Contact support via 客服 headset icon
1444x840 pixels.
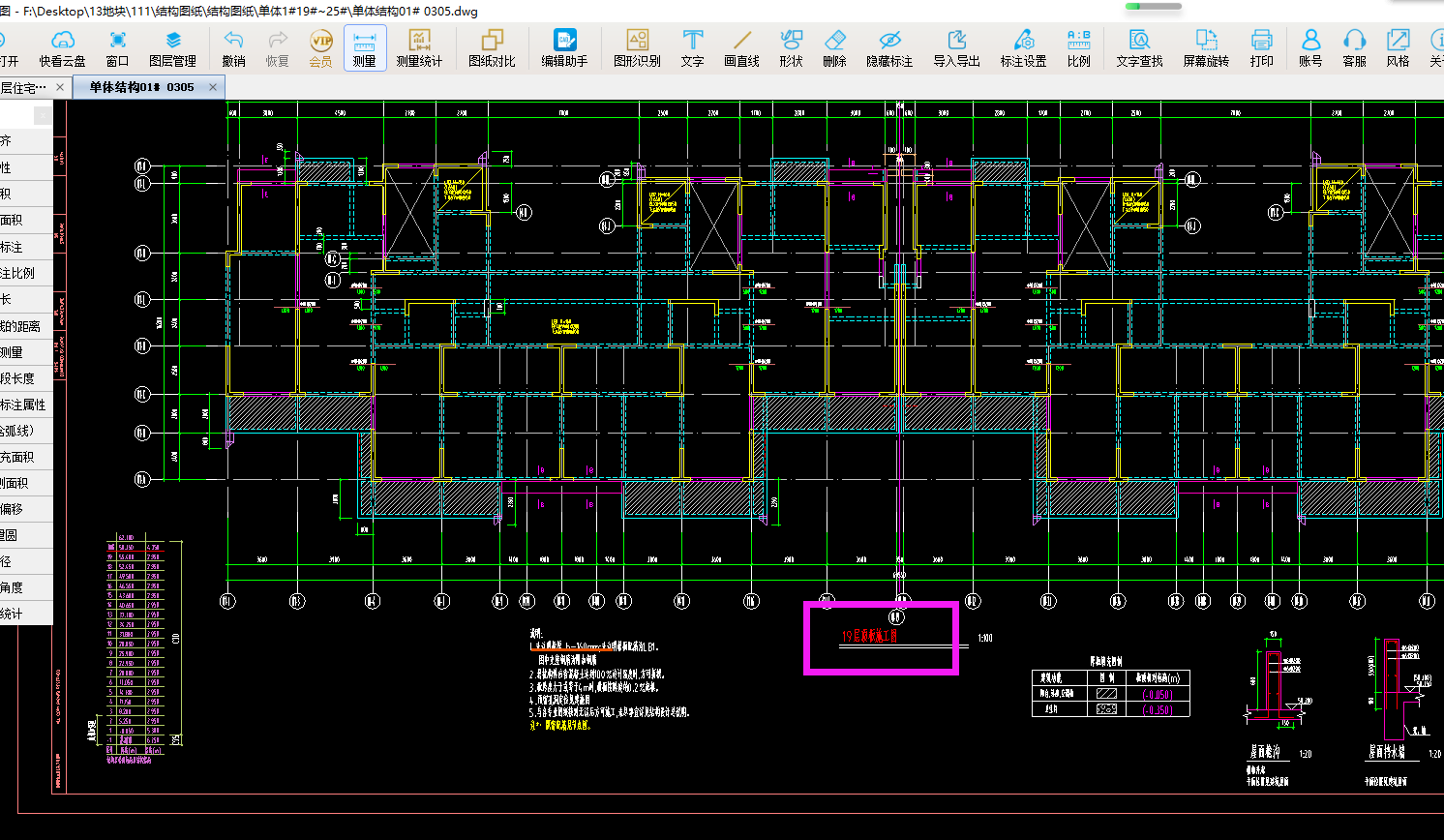pyautogui.click(x=1354, y=47)
